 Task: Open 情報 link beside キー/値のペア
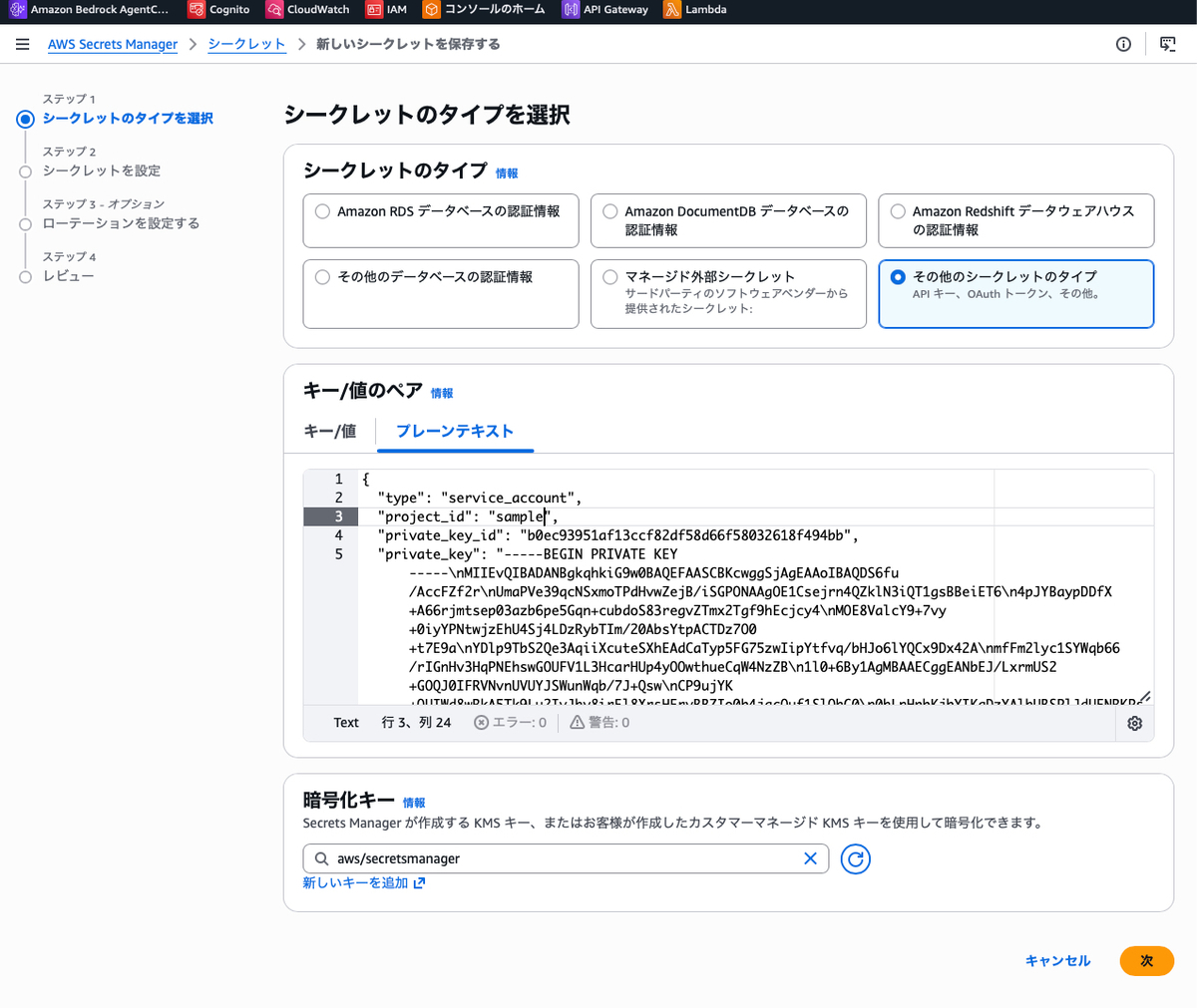(442, 394)
